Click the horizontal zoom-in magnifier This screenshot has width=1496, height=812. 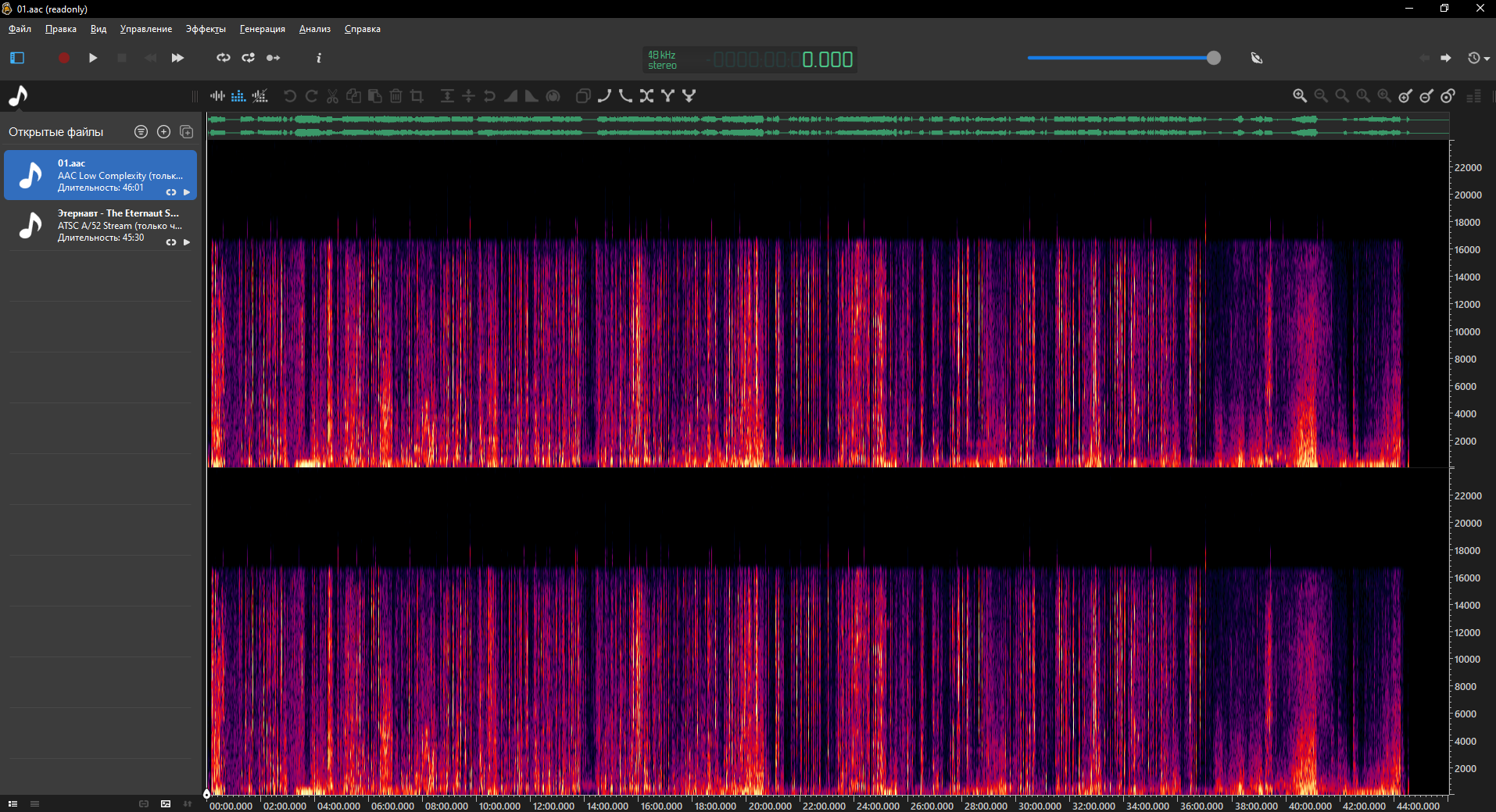click(x=1300, y=96)
